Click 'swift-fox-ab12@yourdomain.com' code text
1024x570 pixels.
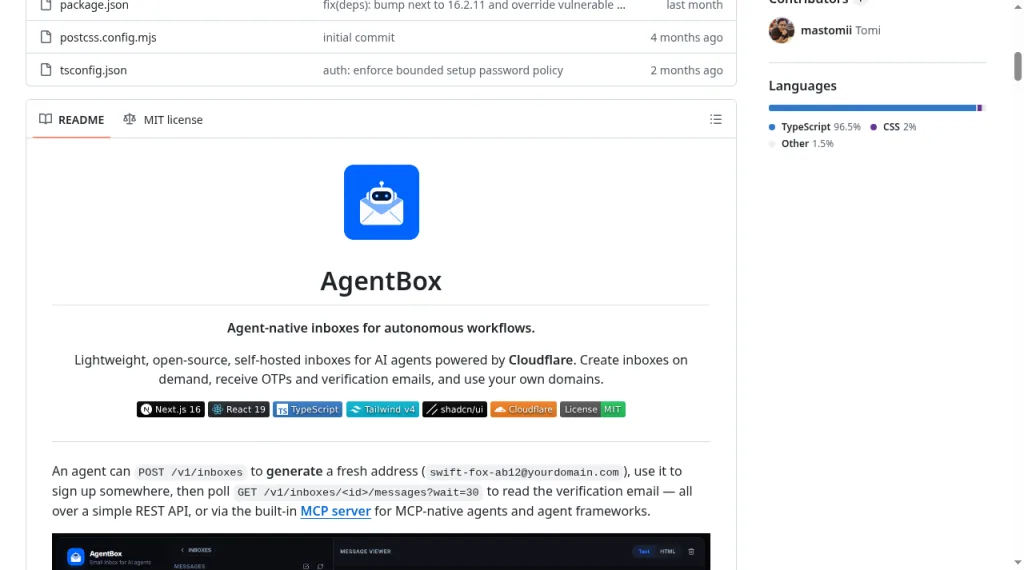coord(524,472)
